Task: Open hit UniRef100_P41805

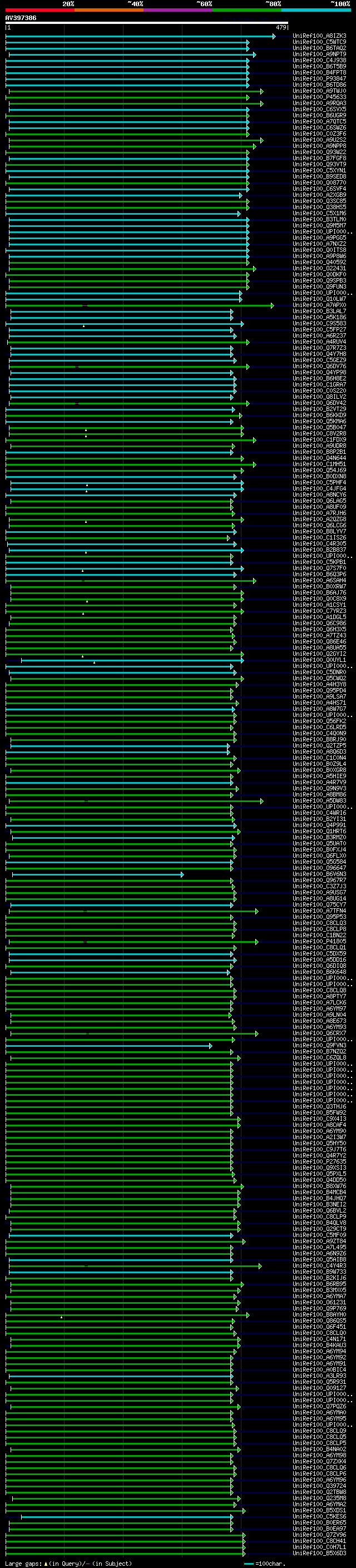Action: pos(319,942)
